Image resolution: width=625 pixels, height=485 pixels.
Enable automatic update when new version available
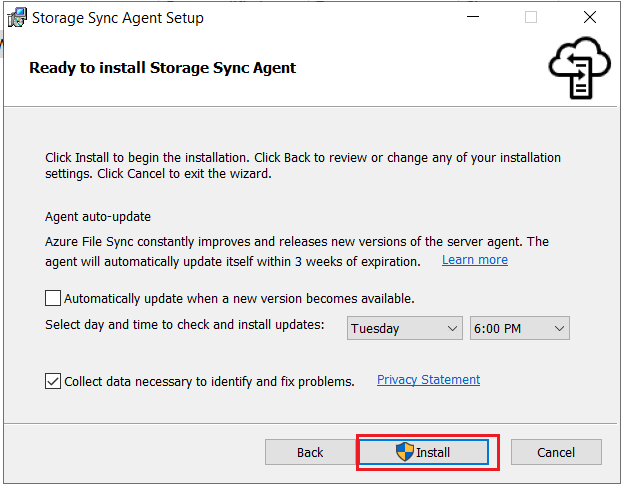click(53, 298)
